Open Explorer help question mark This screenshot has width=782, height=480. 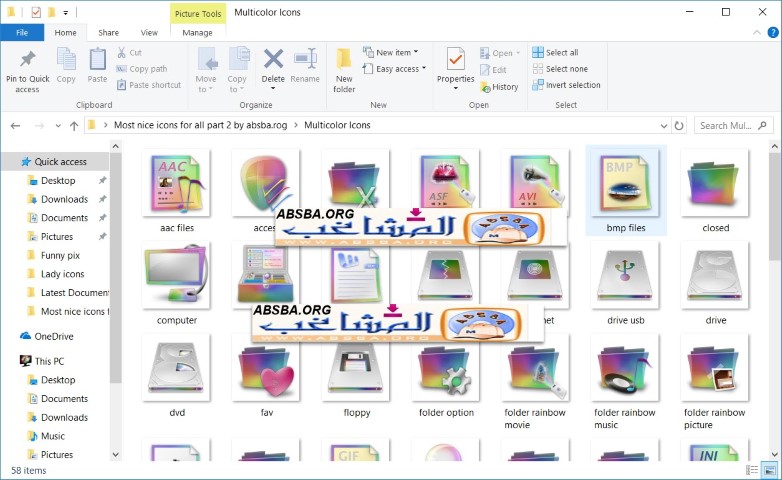[x=773, y=32]
